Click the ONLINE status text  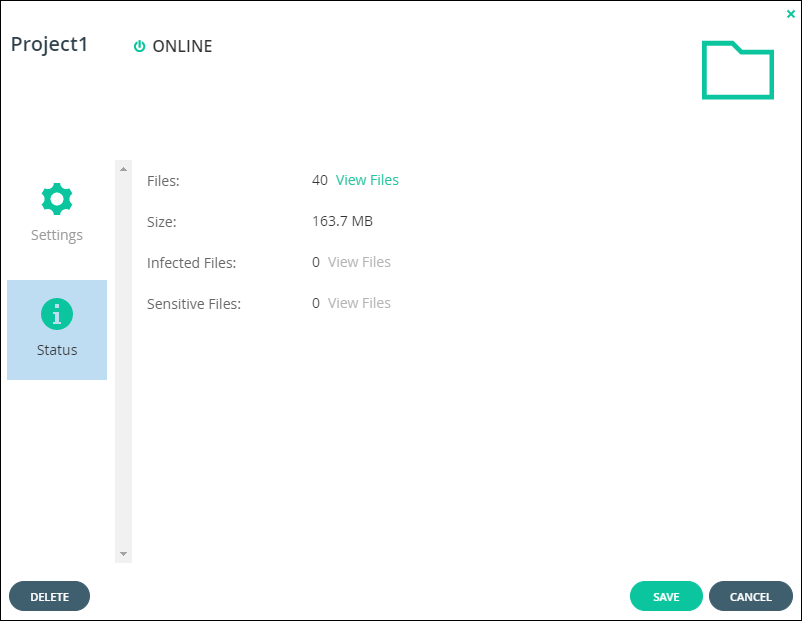[x=182, y=46]
